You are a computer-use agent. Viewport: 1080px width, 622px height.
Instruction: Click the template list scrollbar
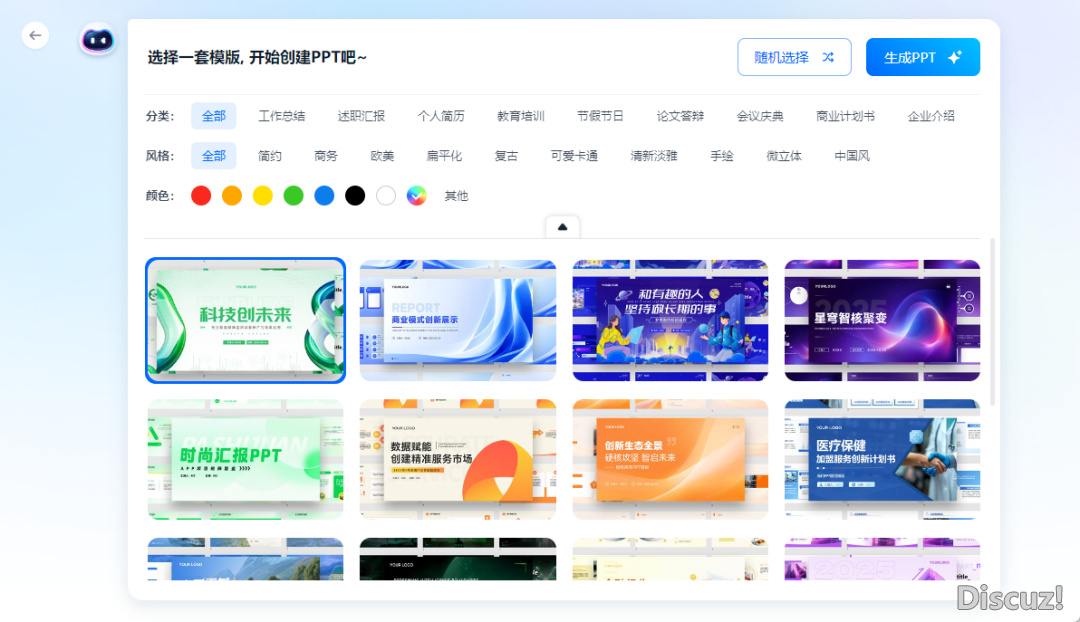click(993, 322)
